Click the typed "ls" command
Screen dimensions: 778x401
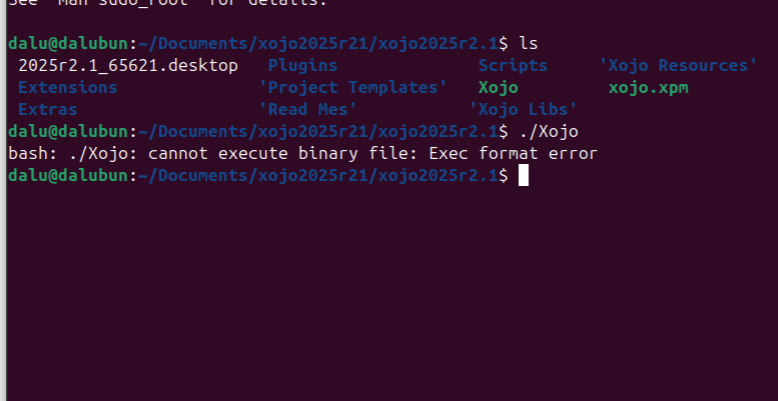529,44
